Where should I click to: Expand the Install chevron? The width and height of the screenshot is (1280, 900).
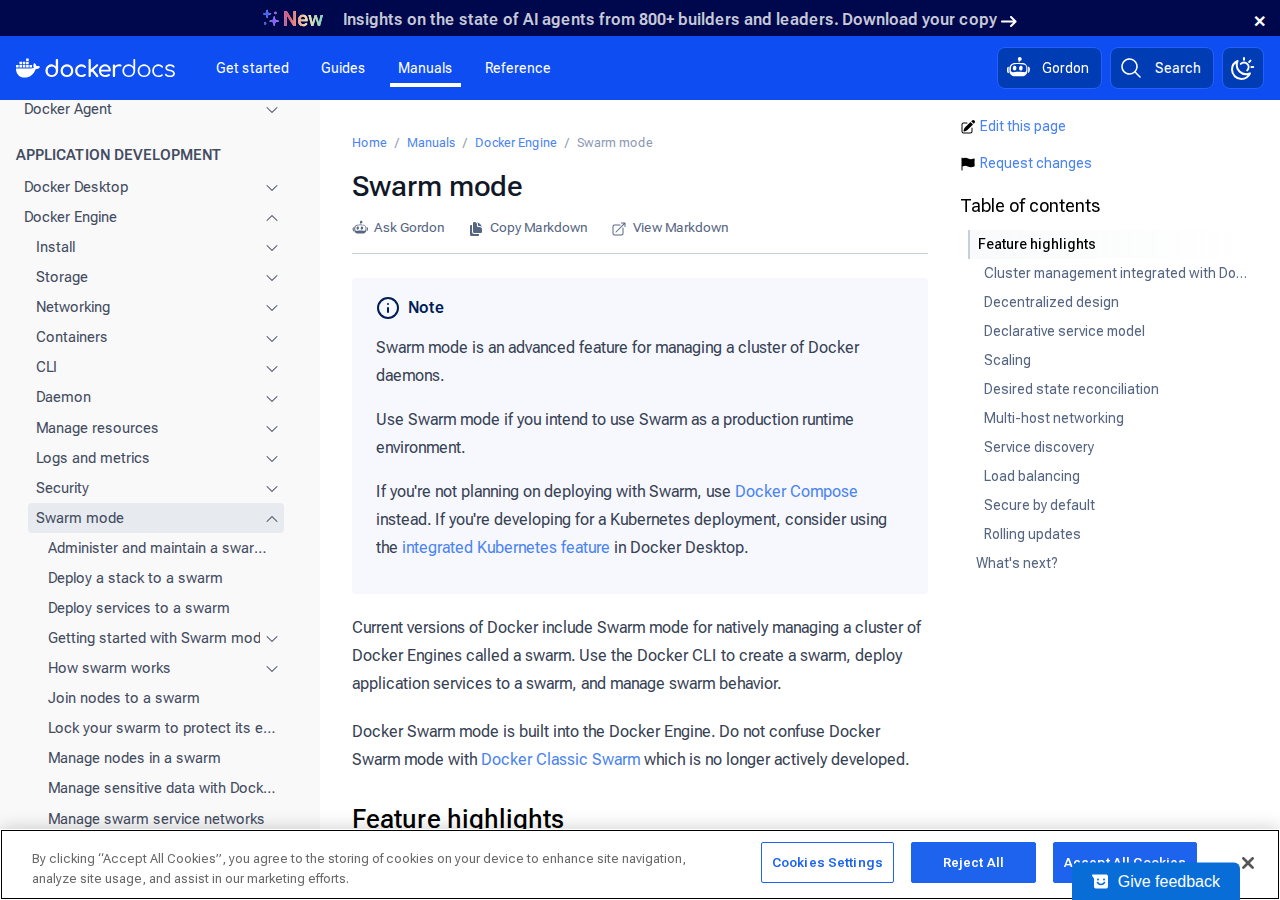coord(272,247)
